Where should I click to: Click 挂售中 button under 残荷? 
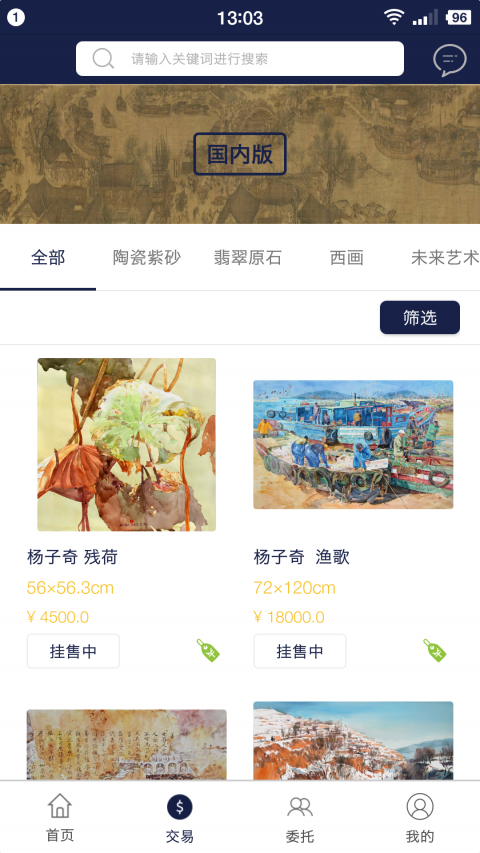click(x=73, y=651)
